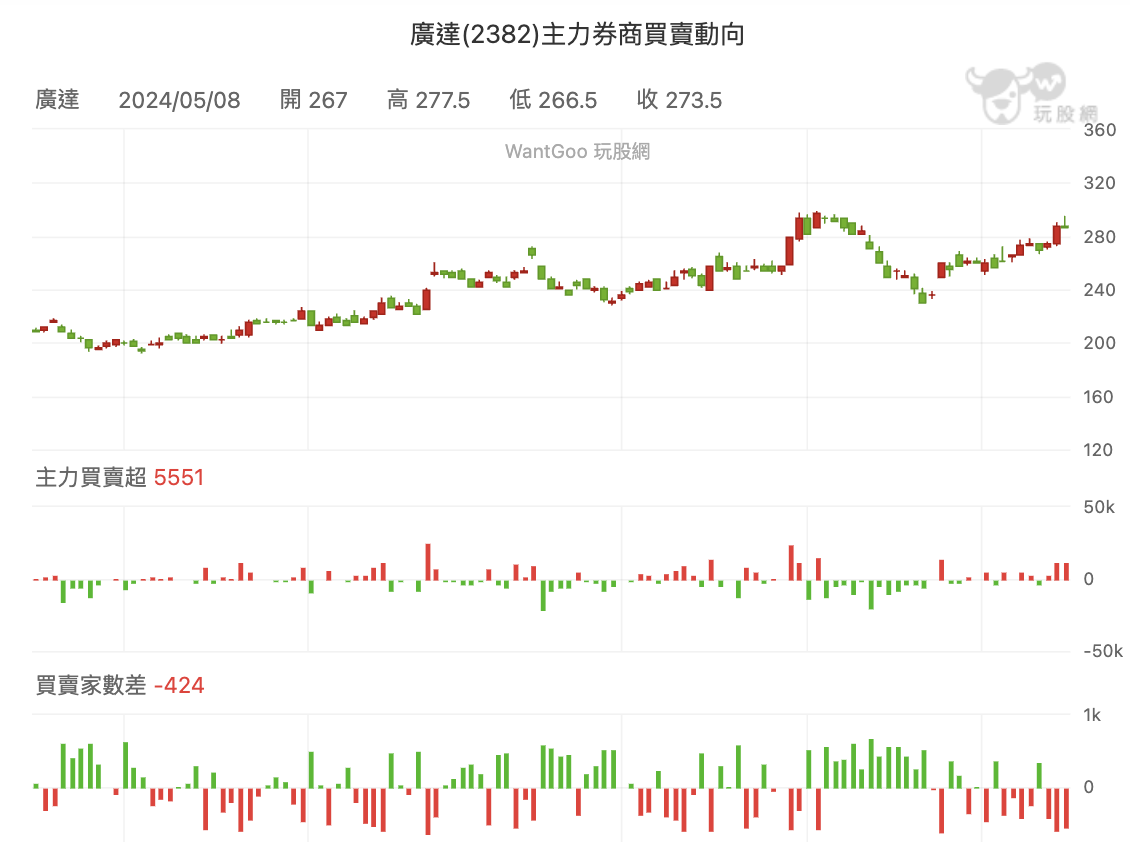Click the 低 266.5 low price text
The width and height of the screenshot is (1130, 842).
[x=553, y=100]
